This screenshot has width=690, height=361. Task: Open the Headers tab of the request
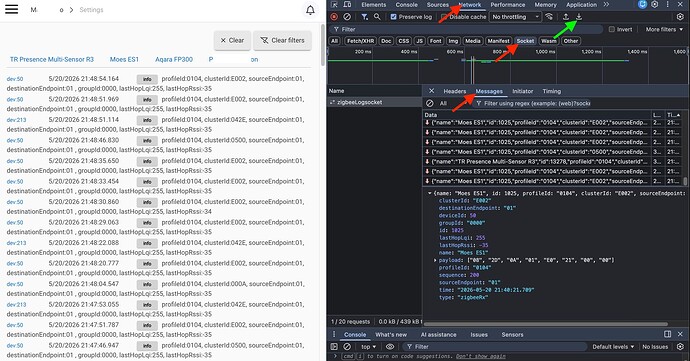(455, 91)
